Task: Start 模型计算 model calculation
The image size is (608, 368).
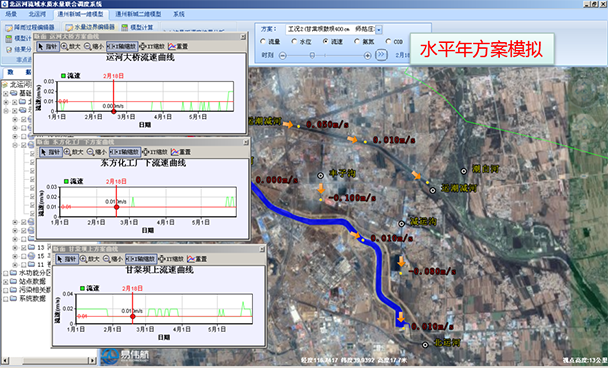Action: [137, 28]
